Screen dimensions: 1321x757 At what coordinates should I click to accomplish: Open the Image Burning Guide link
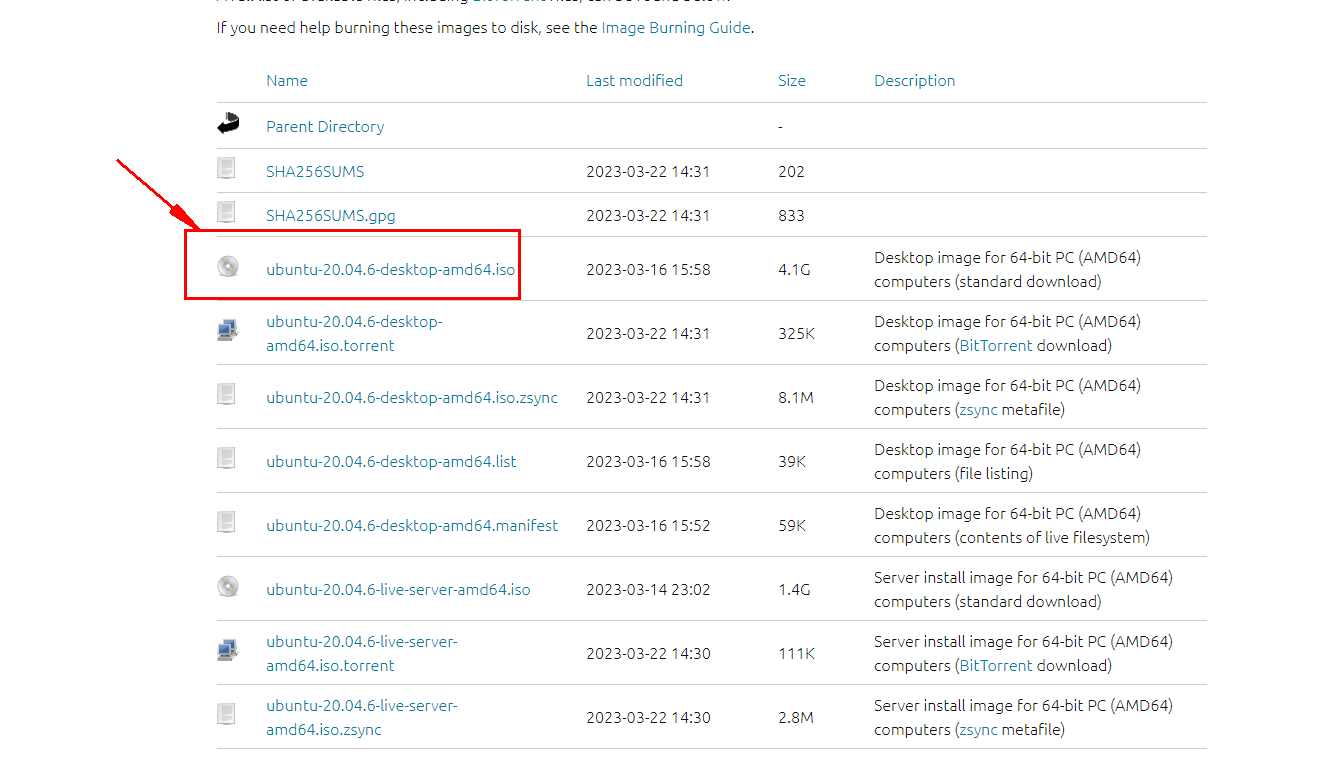coord(676,28)
